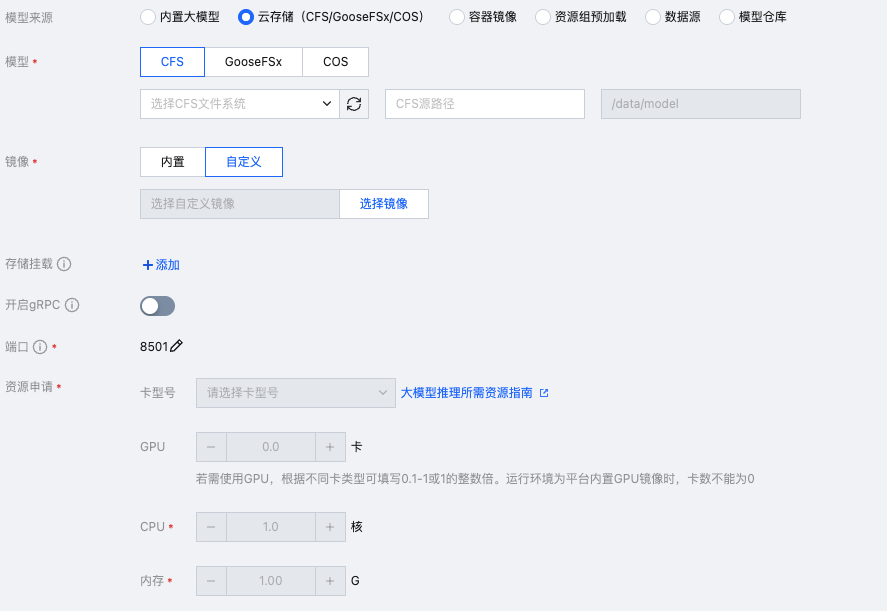Click the GPU value field 0.0
The image size is (887, 611).
(271, 447)
